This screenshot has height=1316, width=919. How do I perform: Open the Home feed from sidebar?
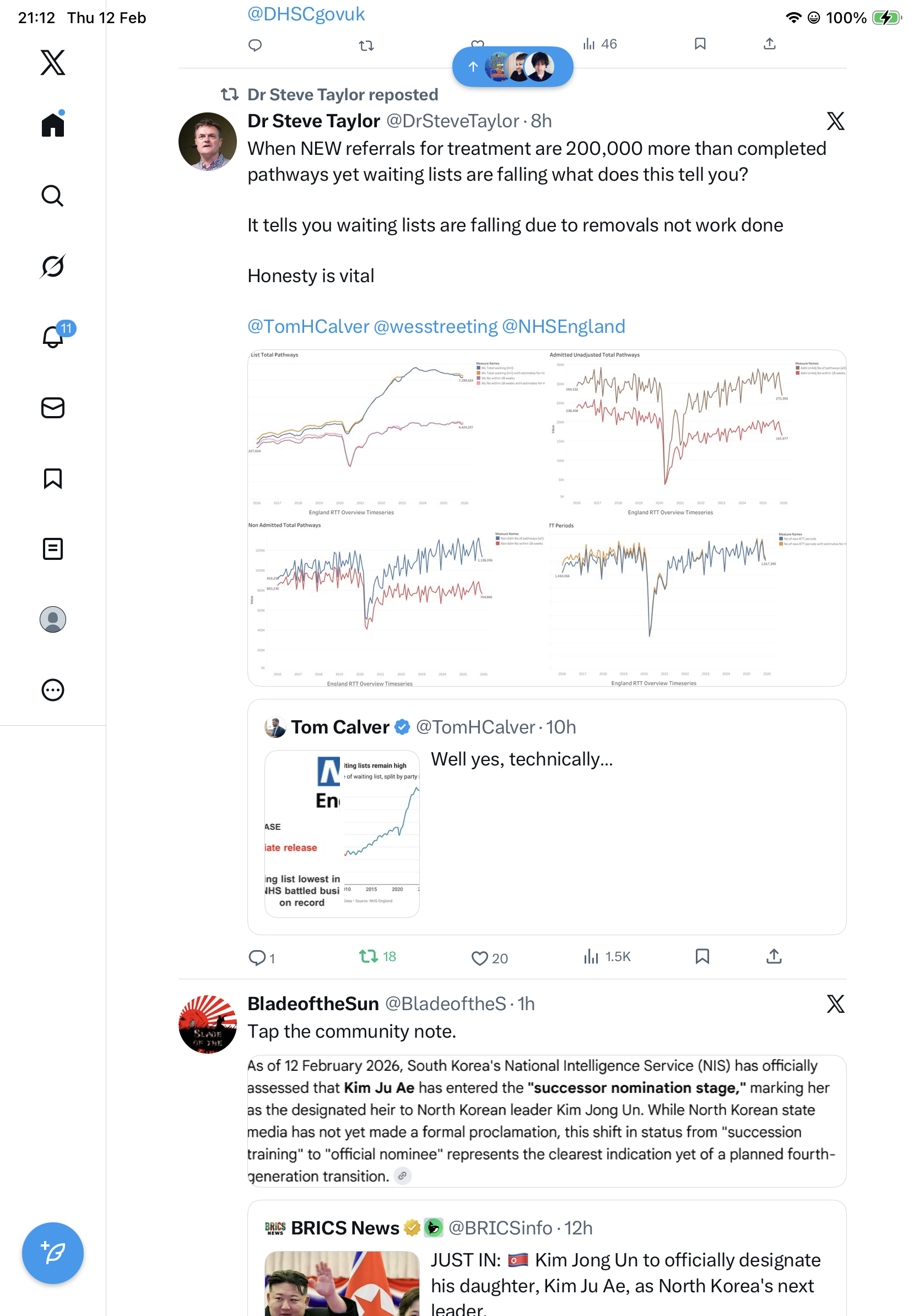pyautogui.click(x=53, y=125)
